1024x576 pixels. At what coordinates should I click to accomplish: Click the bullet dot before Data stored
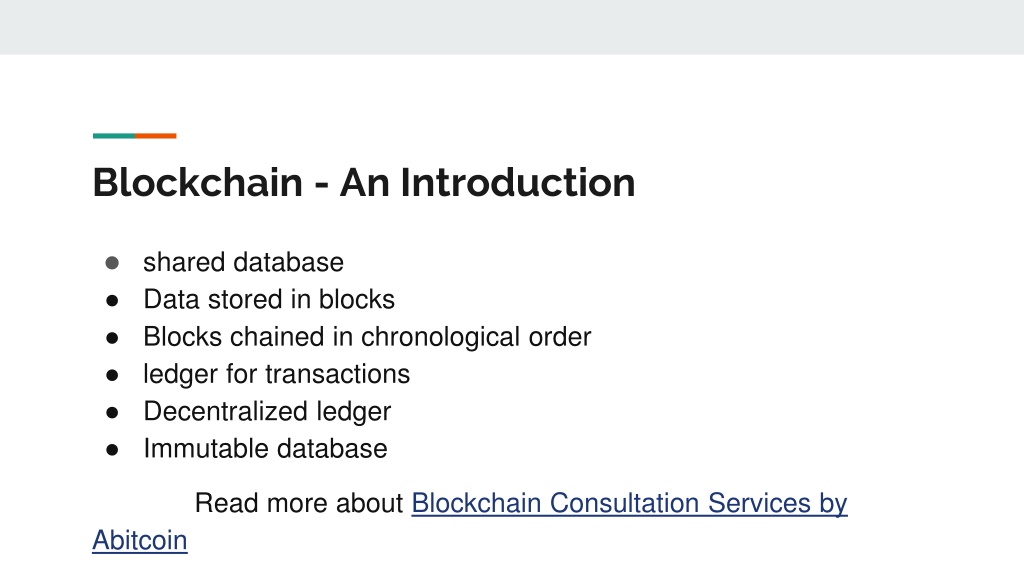pyautogui.click(x=112, y=300)
